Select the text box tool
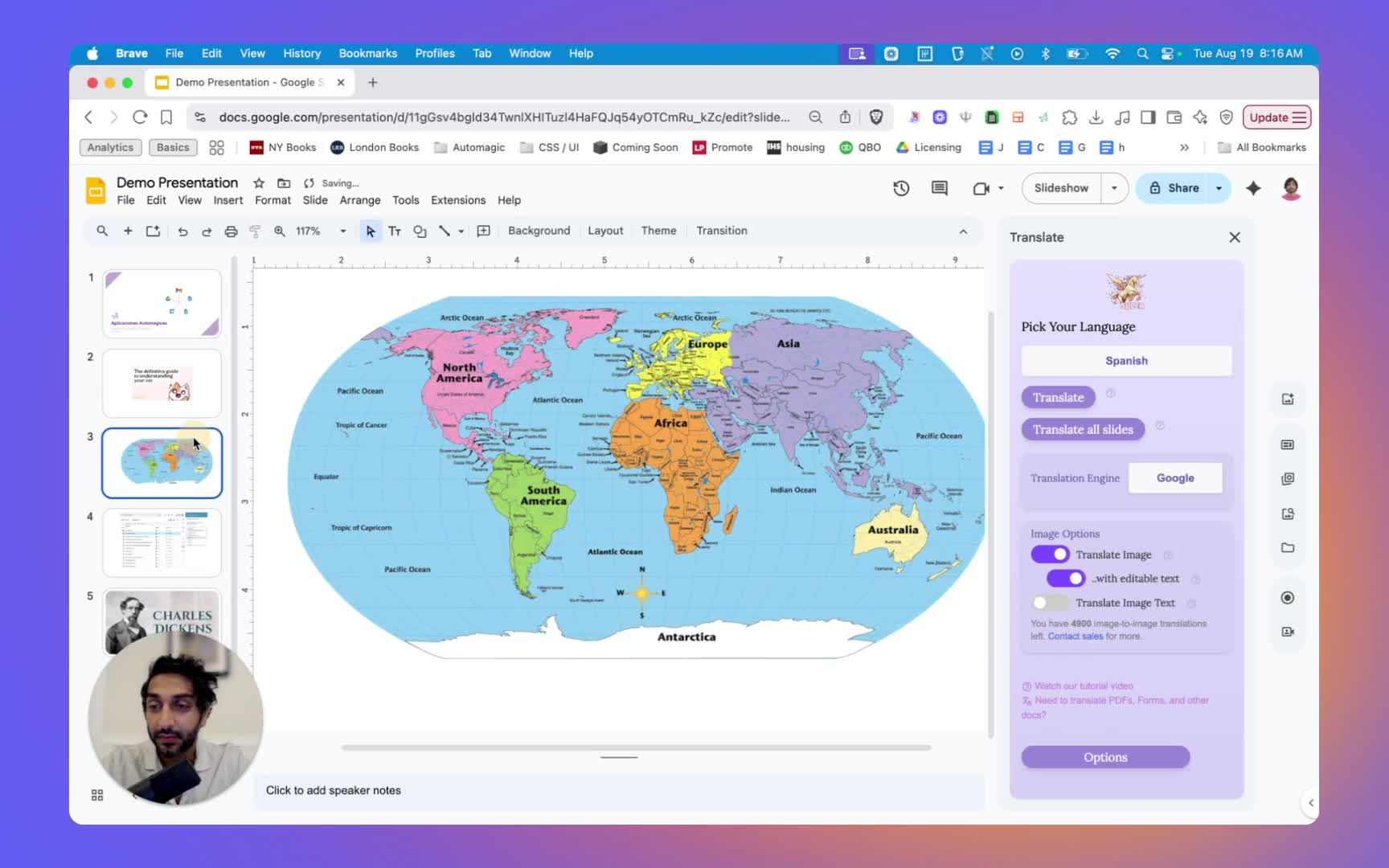 coord(395,231)
